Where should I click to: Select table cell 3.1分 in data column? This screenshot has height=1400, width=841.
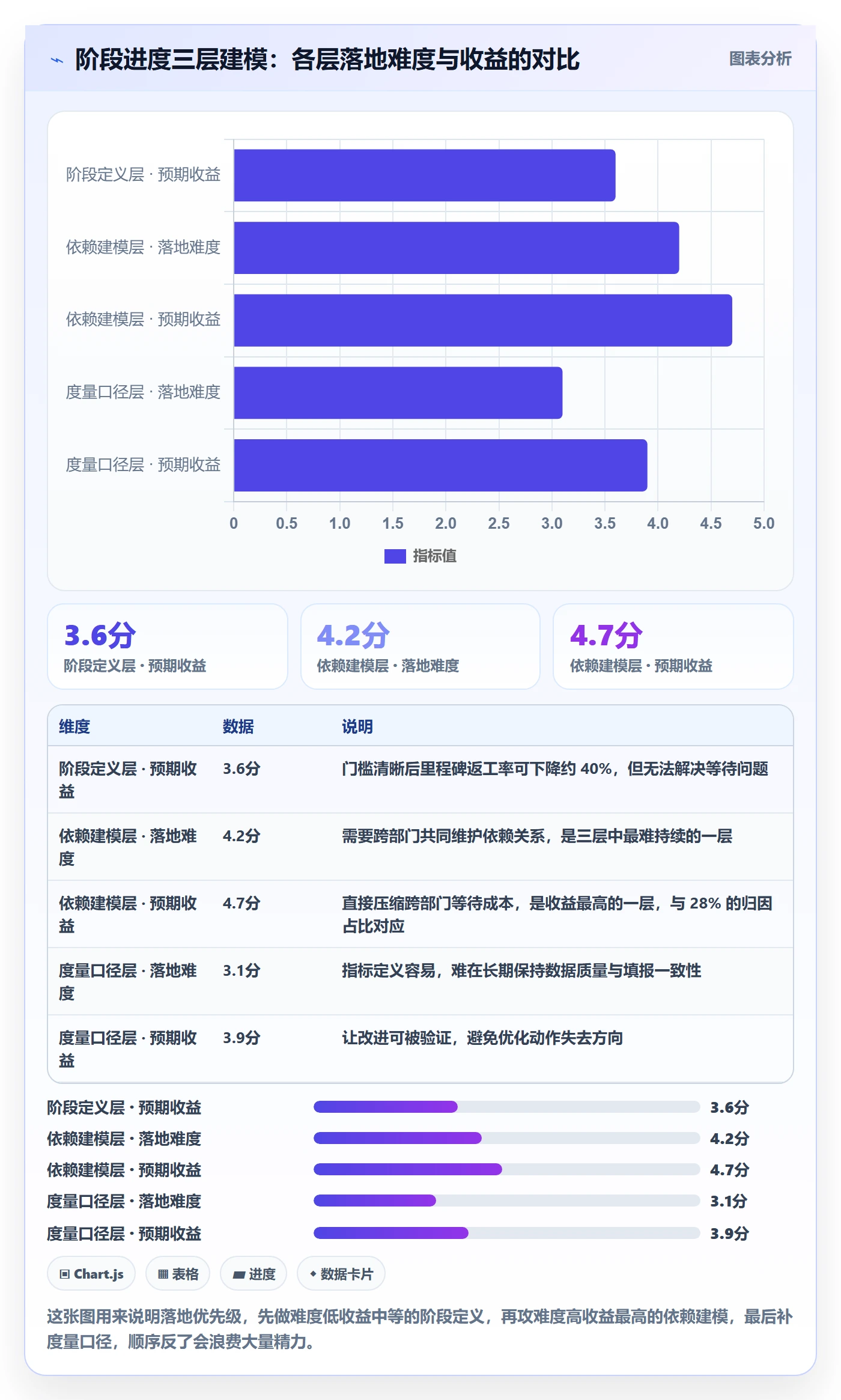click(x=241, y=970)
